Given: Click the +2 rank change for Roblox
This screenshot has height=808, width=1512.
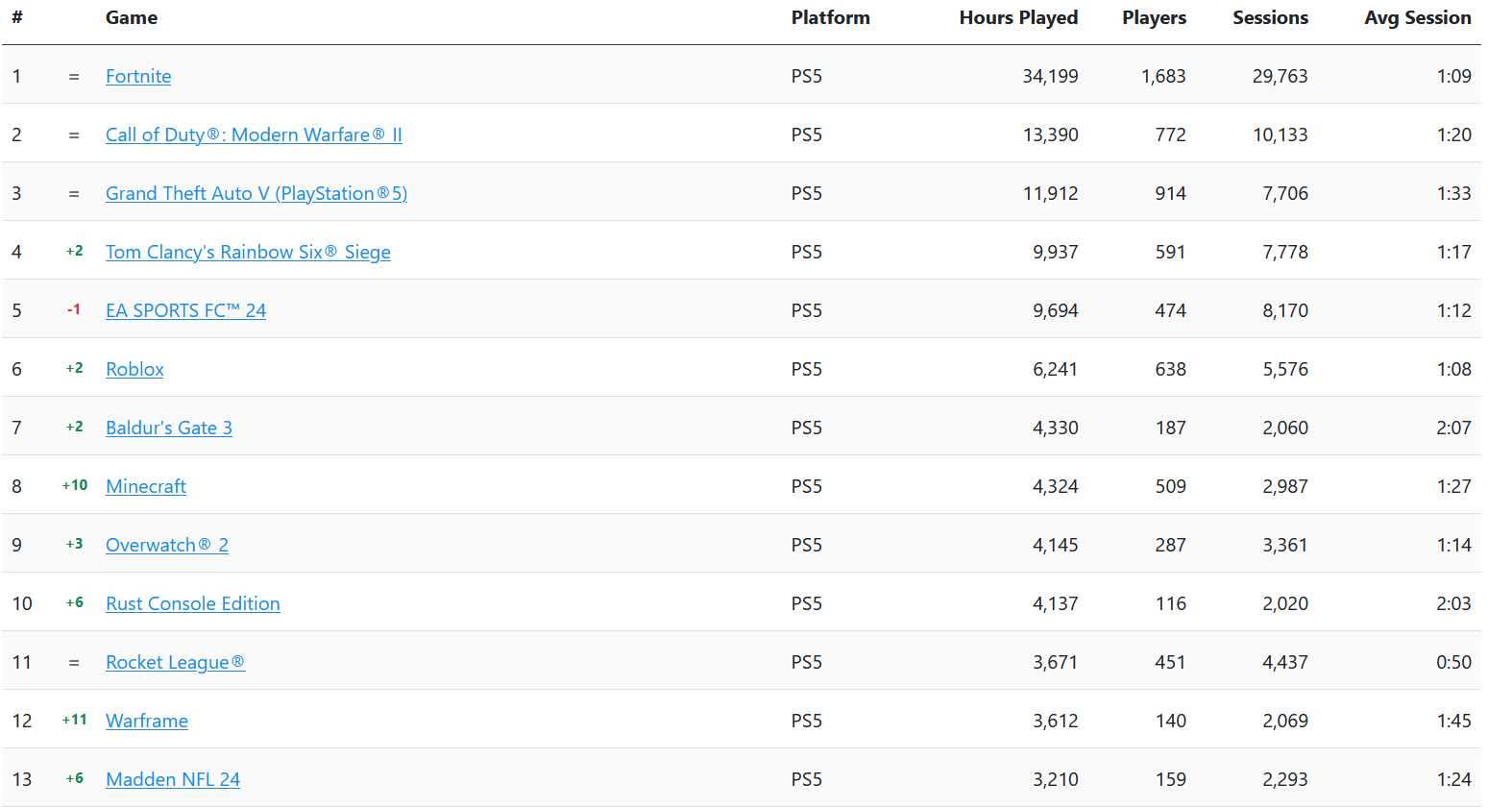Looking at the screenshot, I should coord(74,368).
